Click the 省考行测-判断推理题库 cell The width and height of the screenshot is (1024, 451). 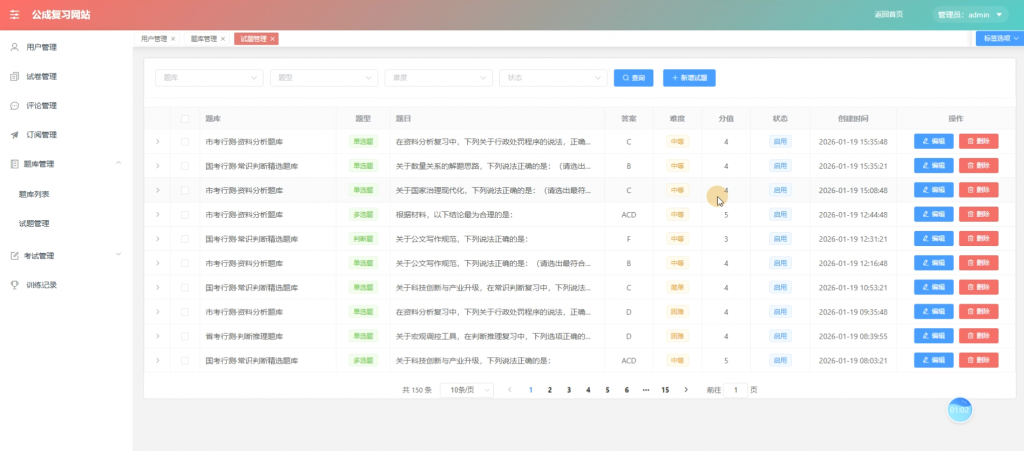pos(244,336)
